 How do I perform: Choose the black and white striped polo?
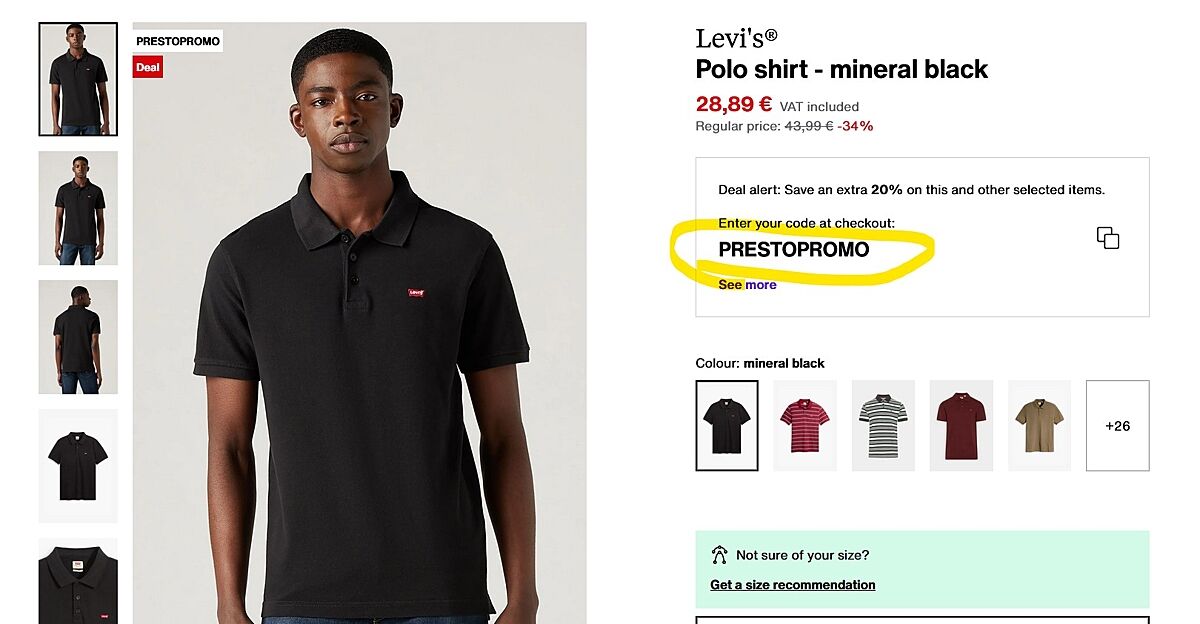883,425
